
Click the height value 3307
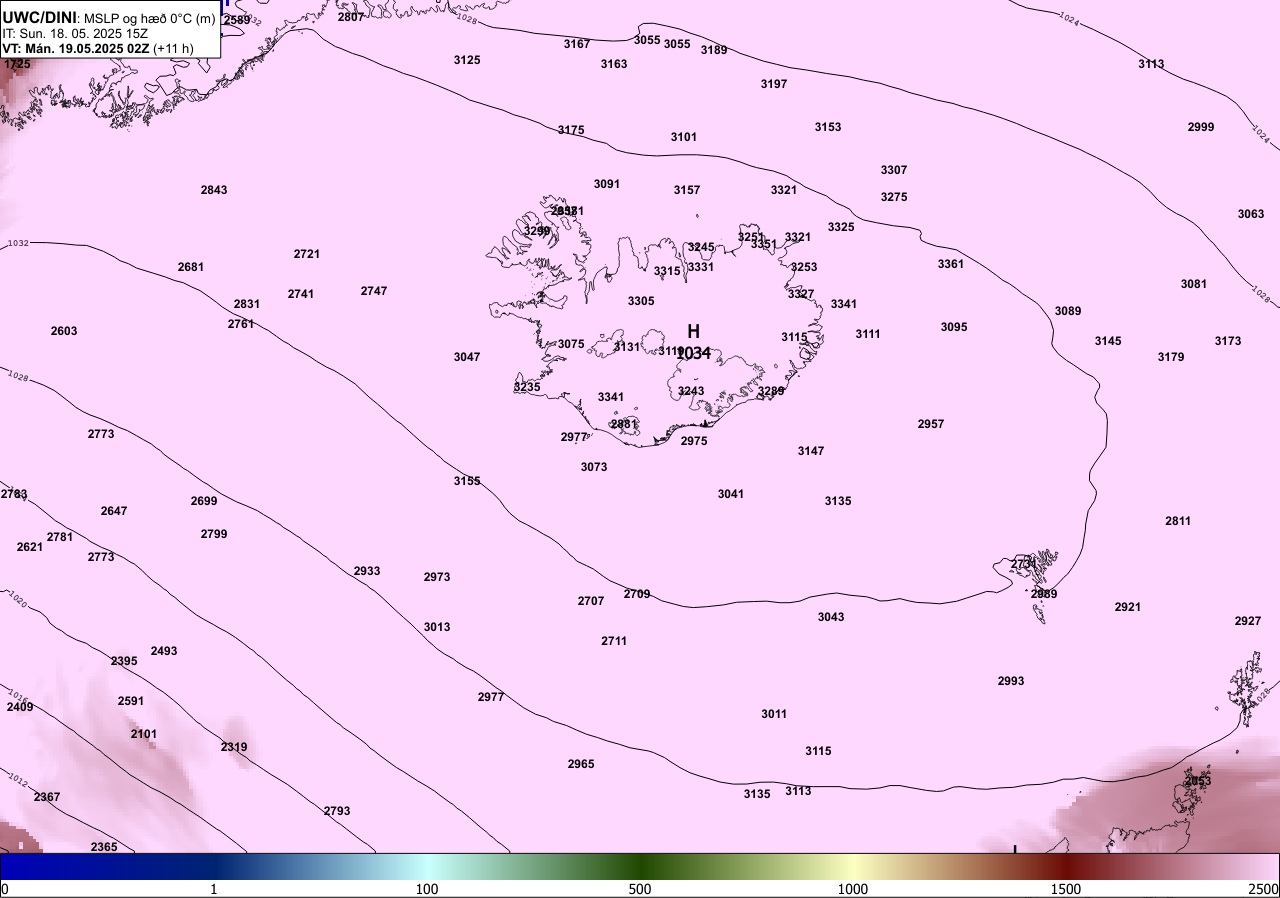click(x=894, y=170)
